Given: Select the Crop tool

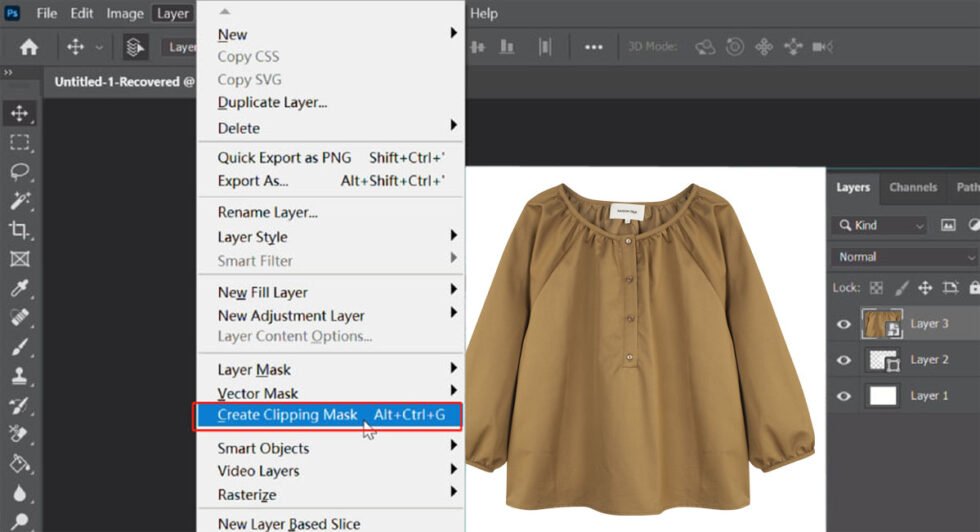Looking at the screenshot, I should 19,230.
